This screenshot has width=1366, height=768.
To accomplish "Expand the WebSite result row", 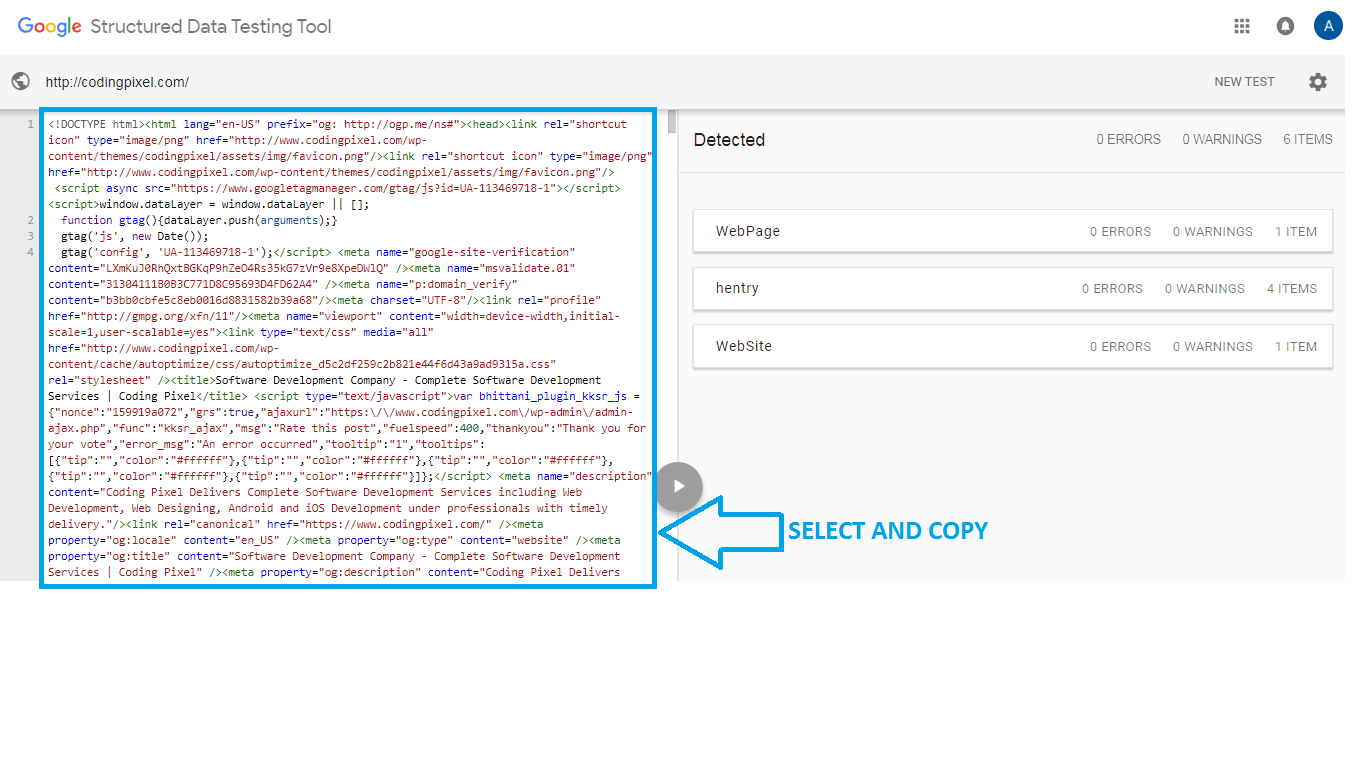I will [1012, 346].
